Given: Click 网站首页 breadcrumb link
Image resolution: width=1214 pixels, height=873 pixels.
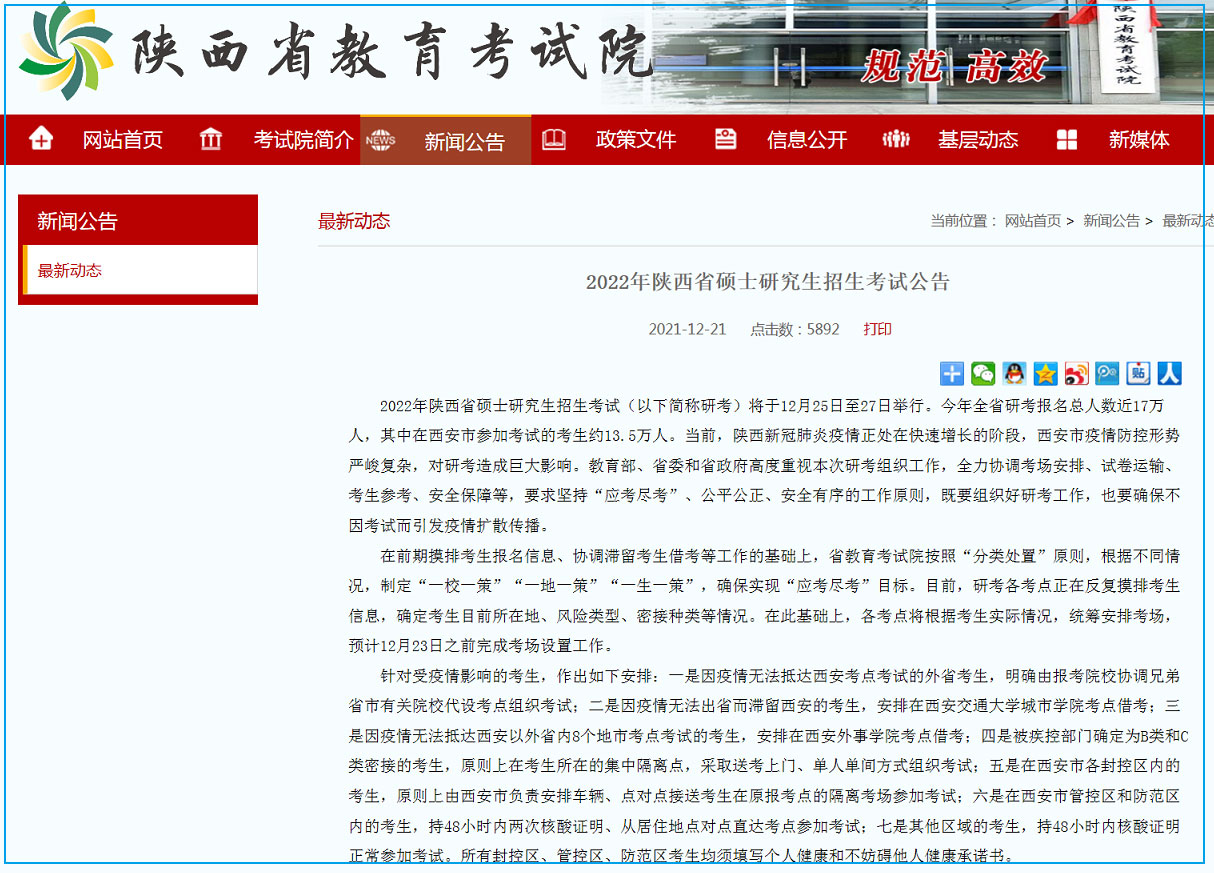Looking at the screenshot, I should click(x=1032, y=221).
